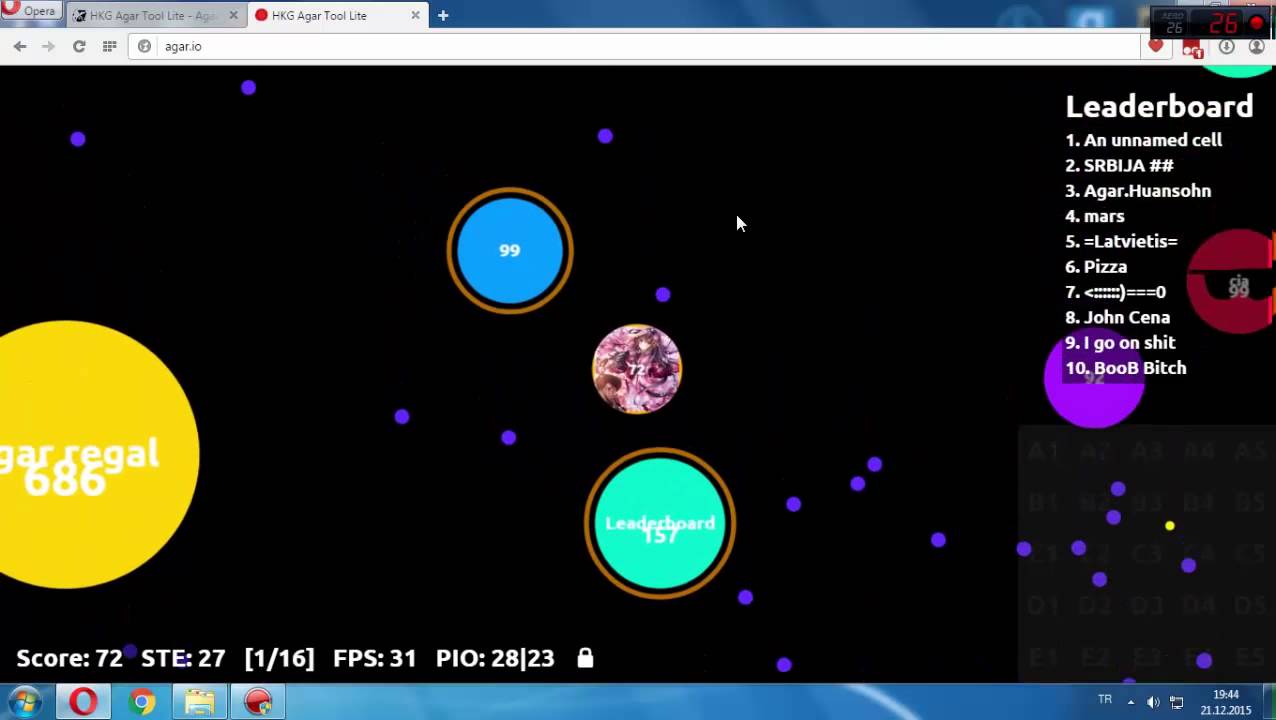Toggle the lock icon in status bar
The width and height of the screenshot is (1276, 720).
coord(585,658)
